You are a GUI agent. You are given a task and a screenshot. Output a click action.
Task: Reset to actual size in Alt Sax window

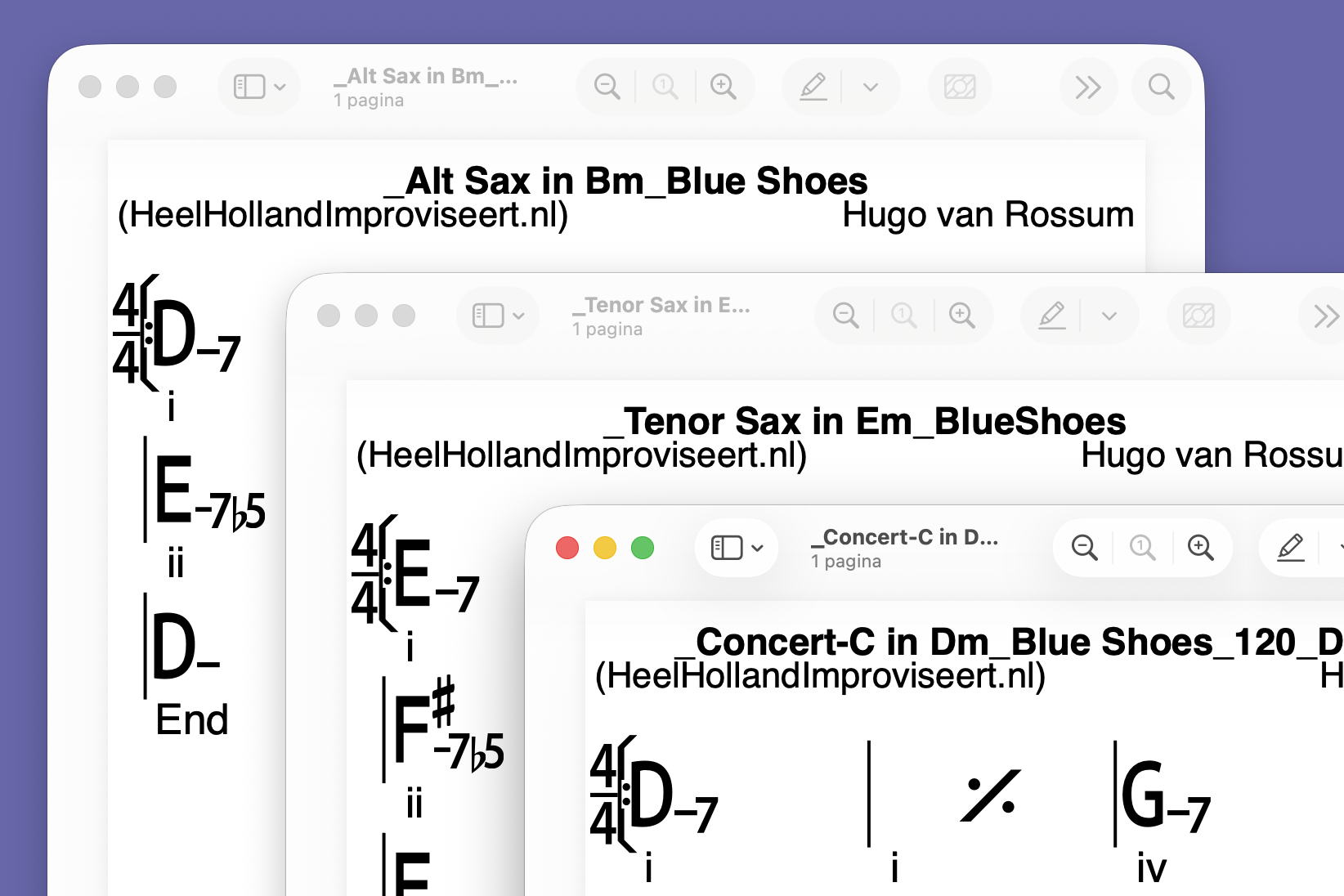[x=665, y=87]
